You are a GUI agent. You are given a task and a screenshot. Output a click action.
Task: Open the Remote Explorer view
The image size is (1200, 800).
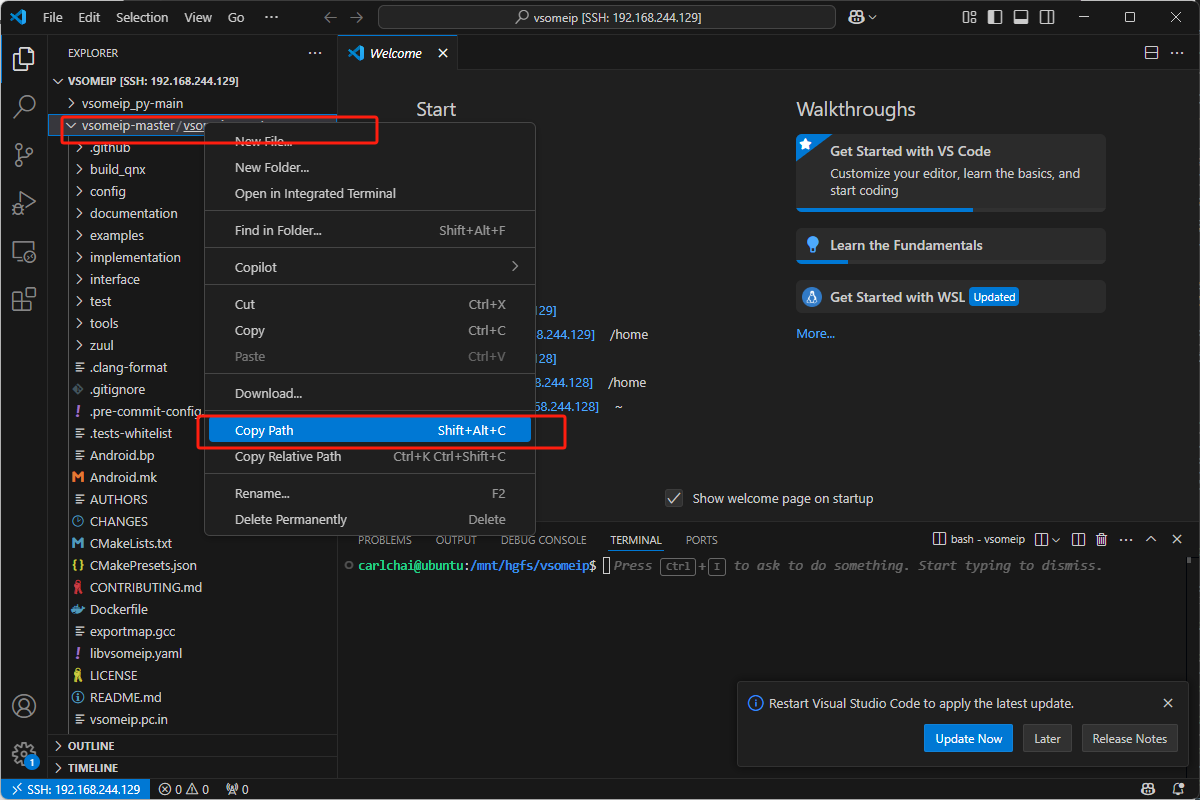24,251
